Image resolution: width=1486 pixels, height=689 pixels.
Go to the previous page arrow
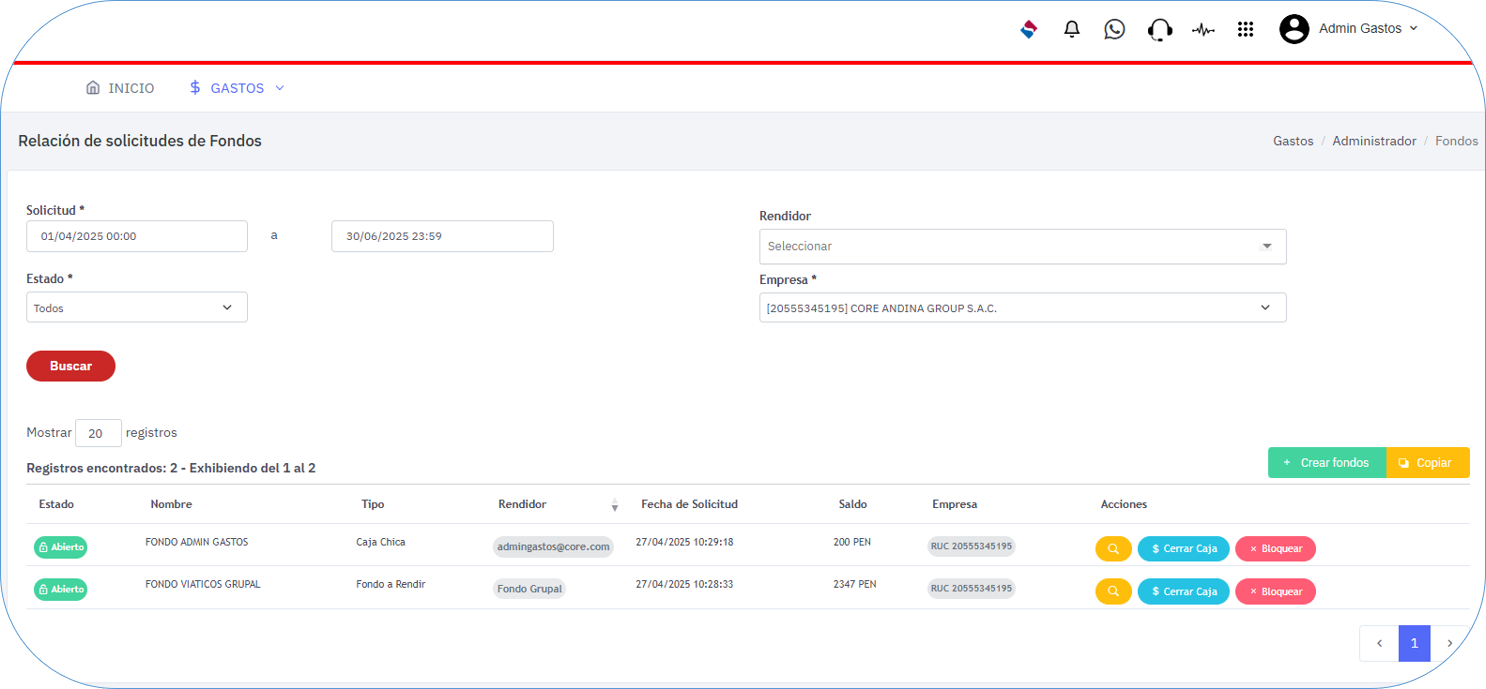[x=1379, y=644]
